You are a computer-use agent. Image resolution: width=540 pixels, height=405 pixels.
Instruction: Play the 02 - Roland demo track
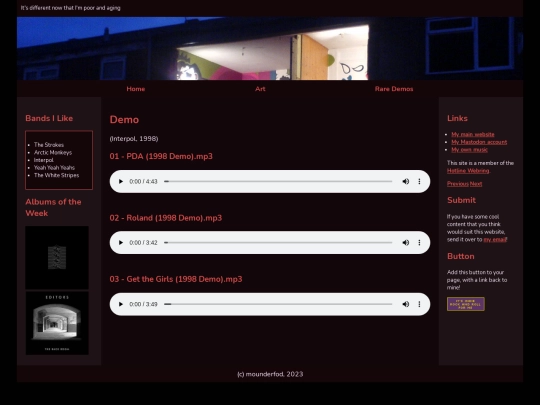click(x=121, y=243)
